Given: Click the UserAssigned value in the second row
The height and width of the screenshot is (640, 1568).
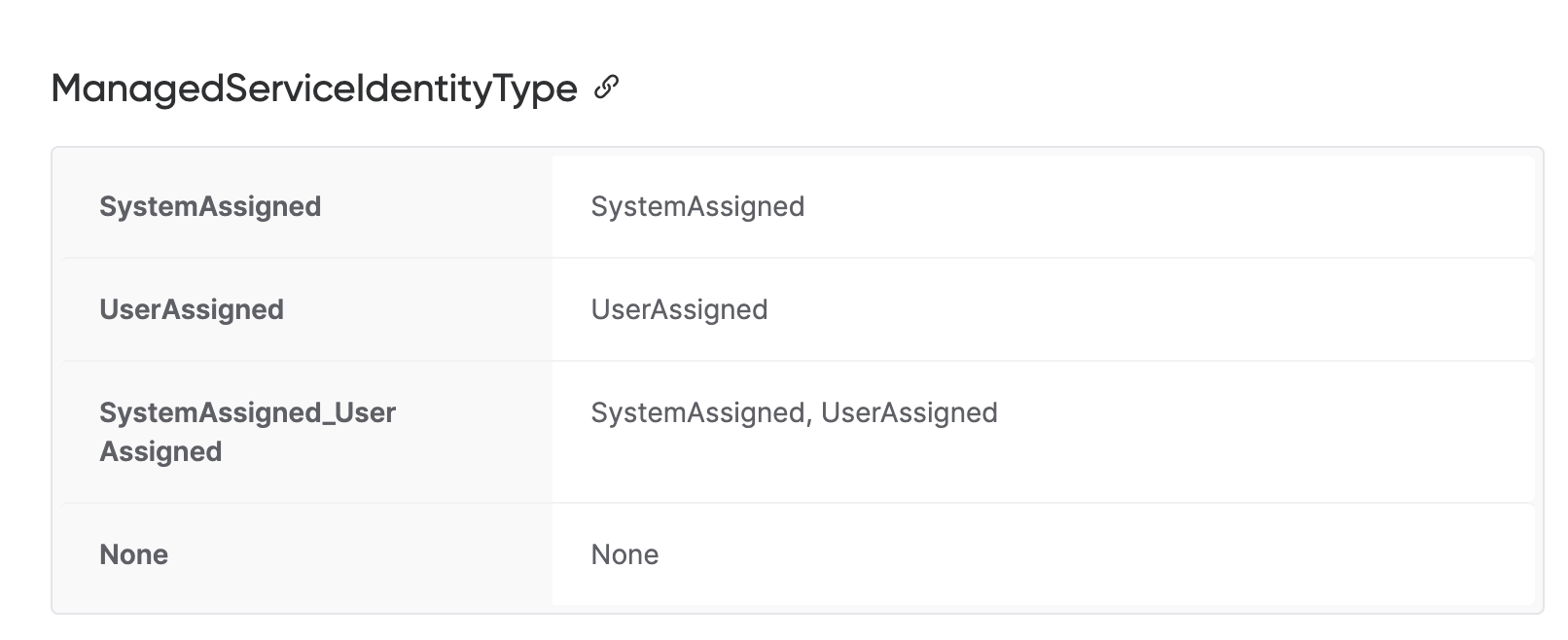Looking at the screenshot, I should click(679, 309).
